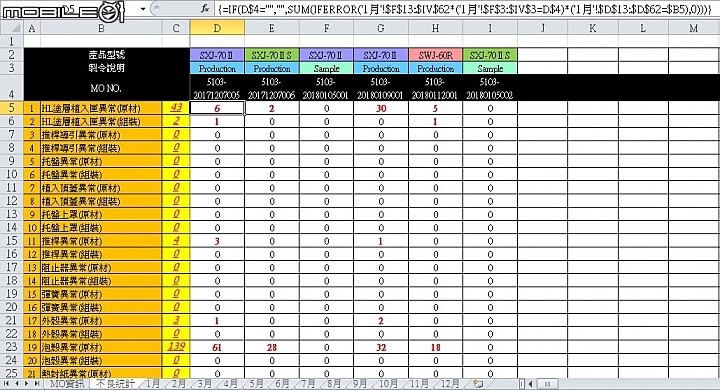Click the MO NO. label cell
Image resolution: width=720 pixels, height=390 pixels.
[x=106, y=88]
